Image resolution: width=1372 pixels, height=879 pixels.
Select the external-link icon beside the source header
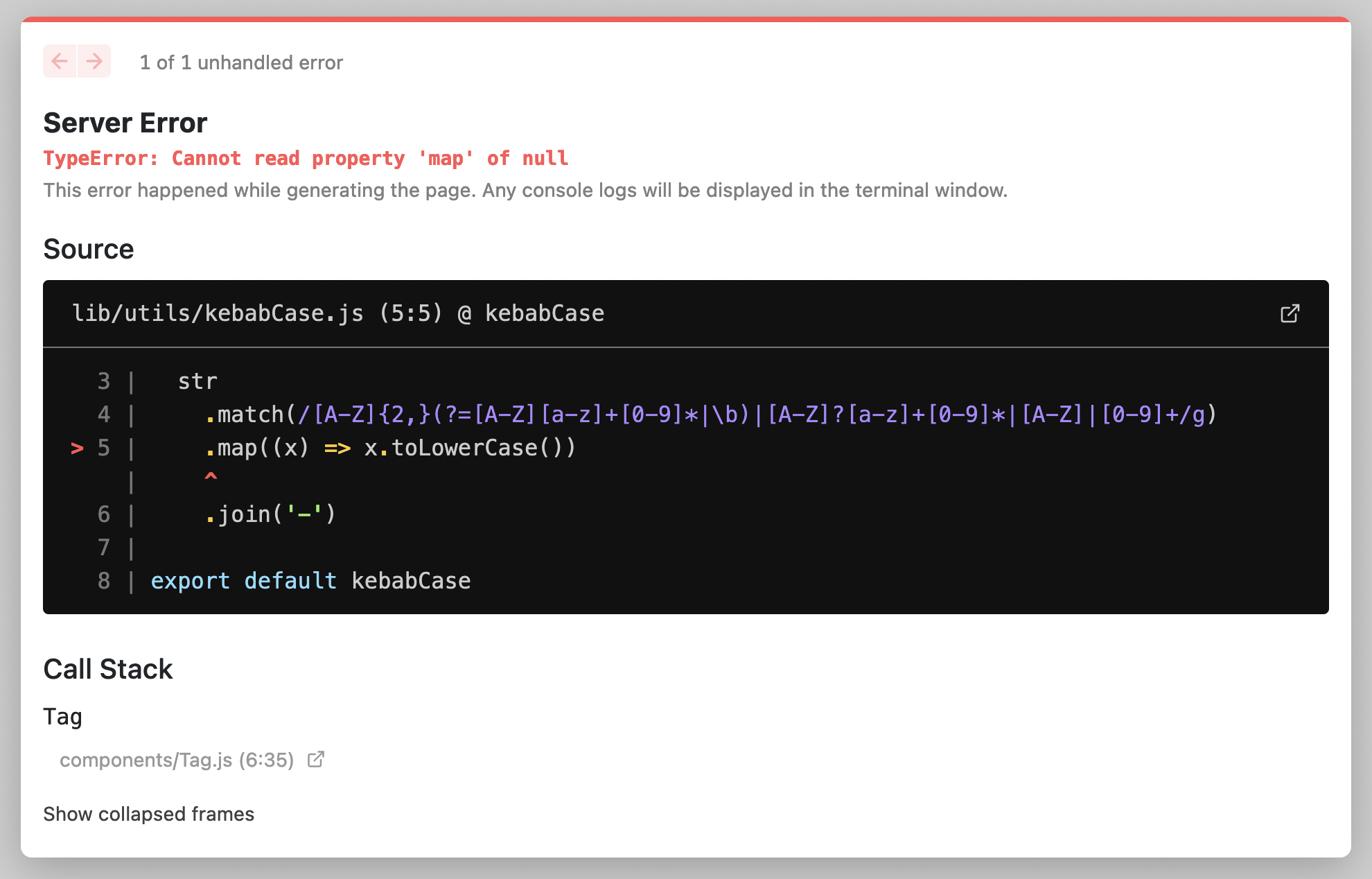click(1289, 313)
